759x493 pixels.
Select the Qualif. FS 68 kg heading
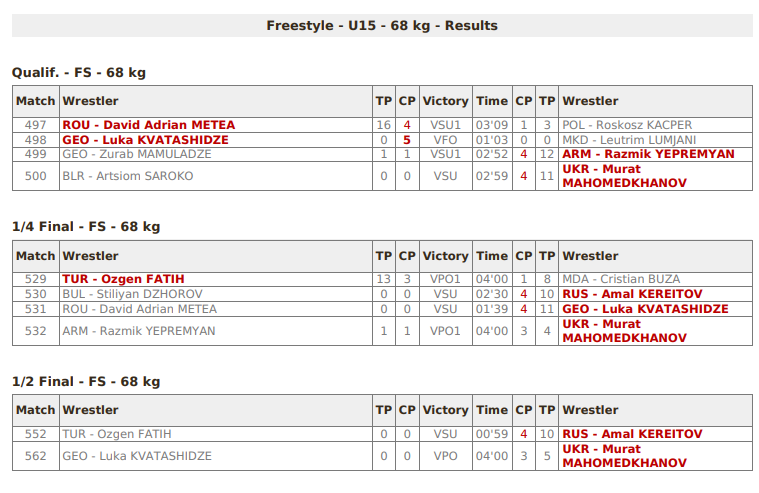click(x=78, y=73)
